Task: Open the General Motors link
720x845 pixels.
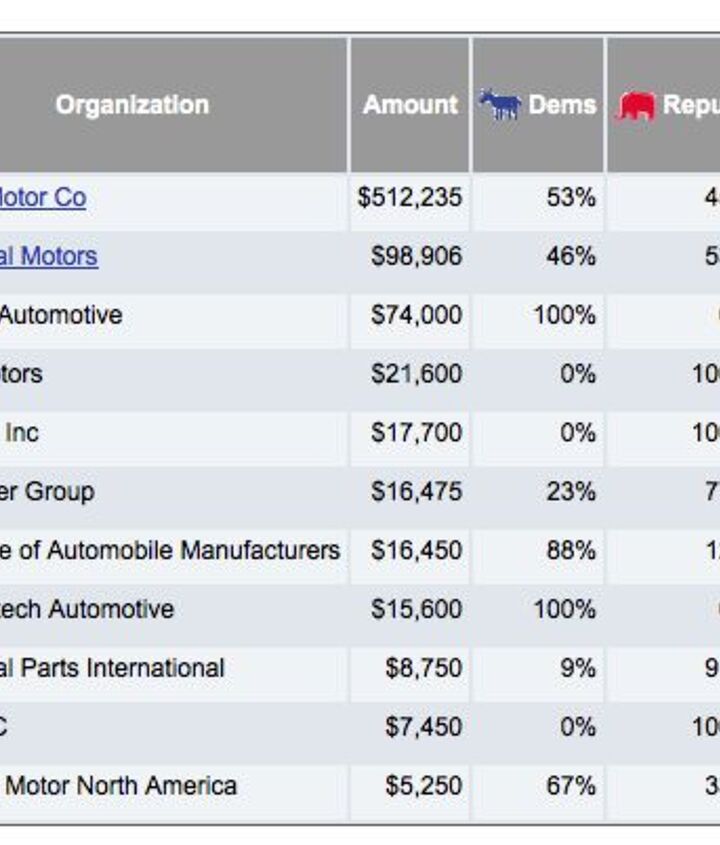Action: point(48,256)
